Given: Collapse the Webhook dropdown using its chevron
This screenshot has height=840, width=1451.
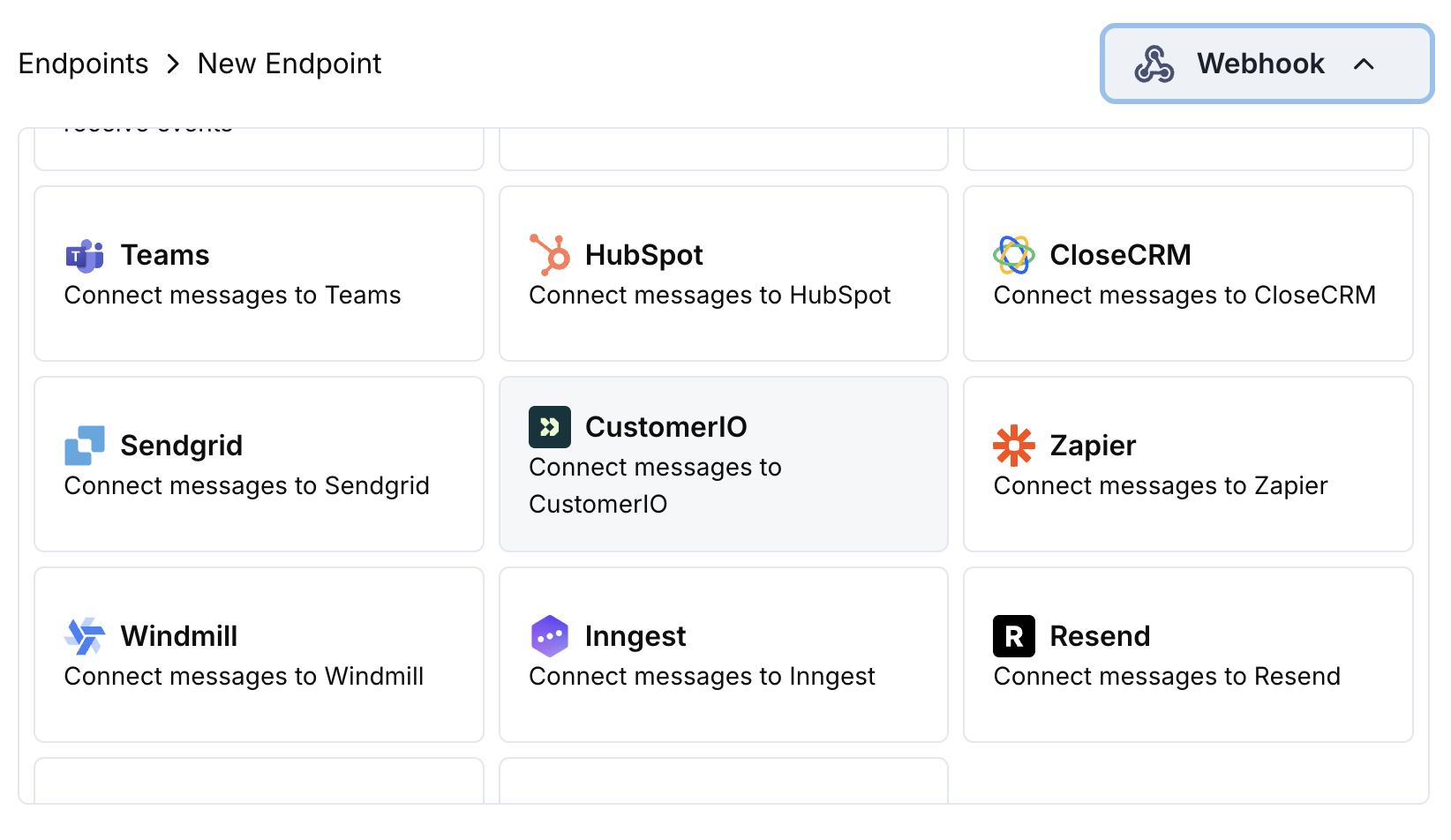Looking at the screenshot, I should 1364,64.
